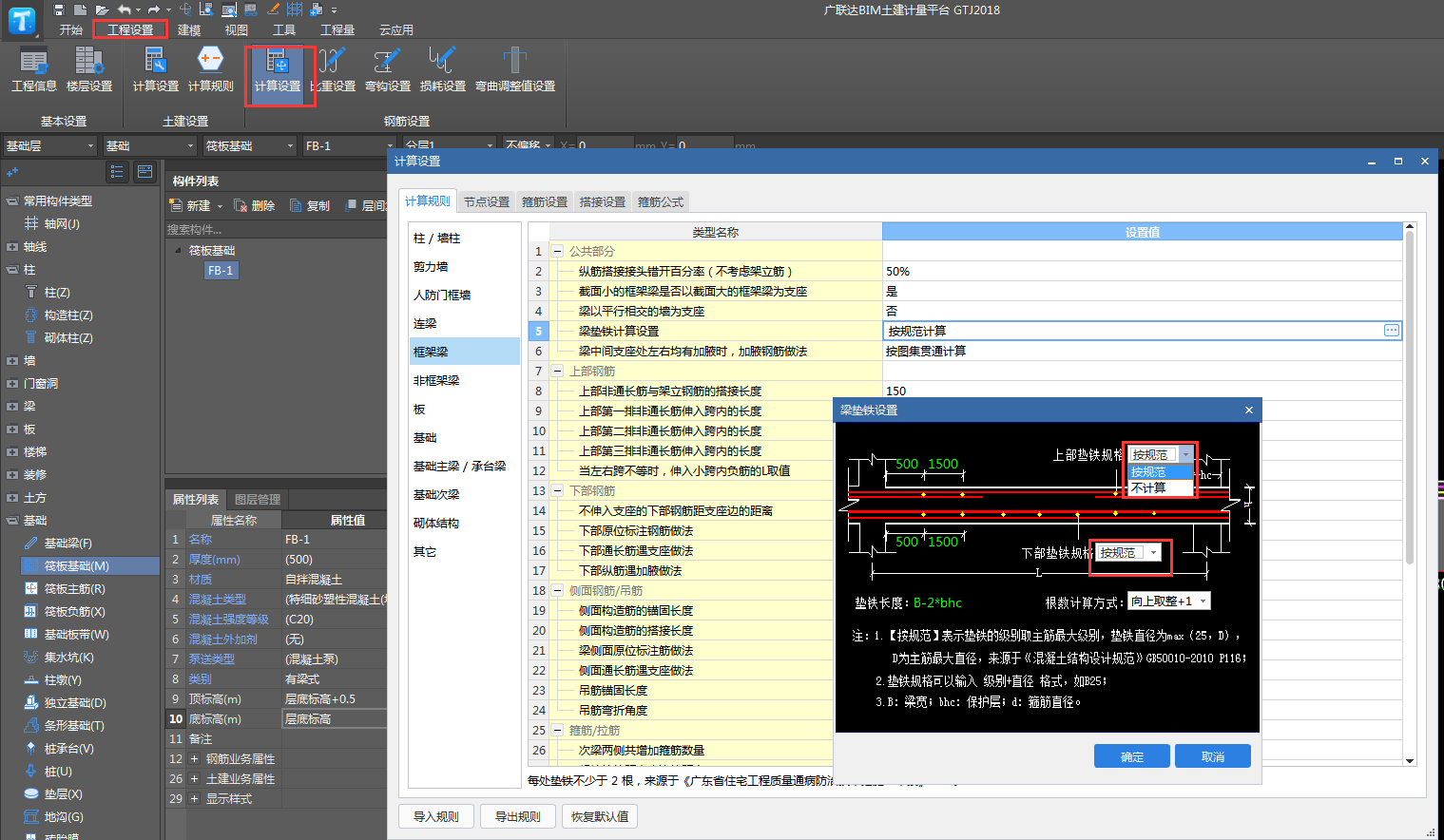Open 弯曲调整值设置 tool

pyautogui.click(x=515, y=69)
